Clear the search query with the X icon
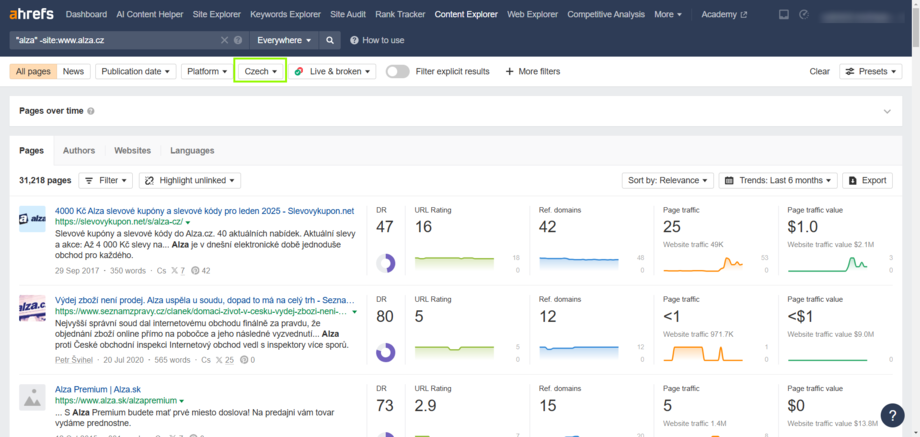The height and width of the screenshot is (437, 920). (x=225, y=40)
